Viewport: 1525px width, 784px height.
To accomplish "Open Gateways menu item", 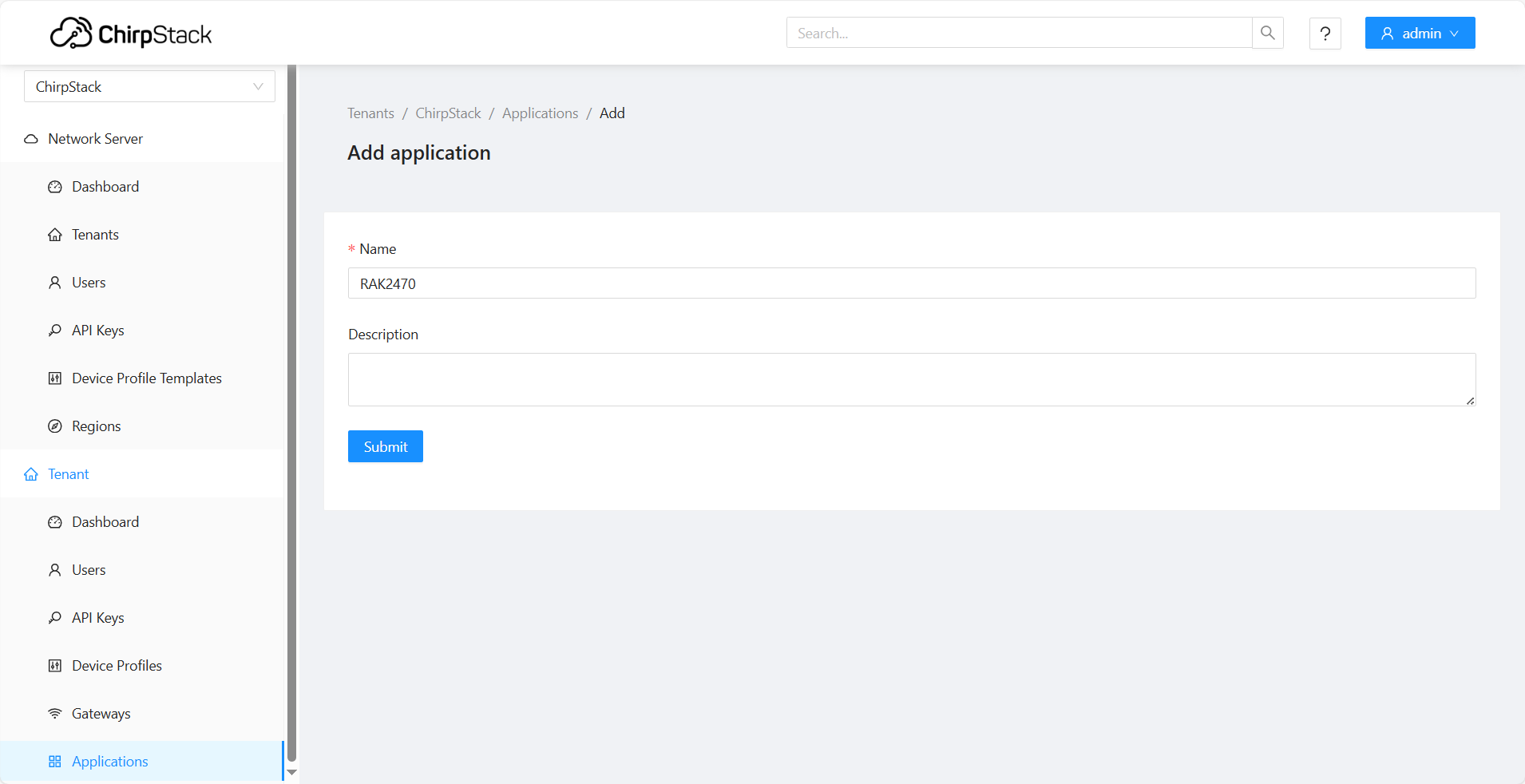I will point(142,714).
